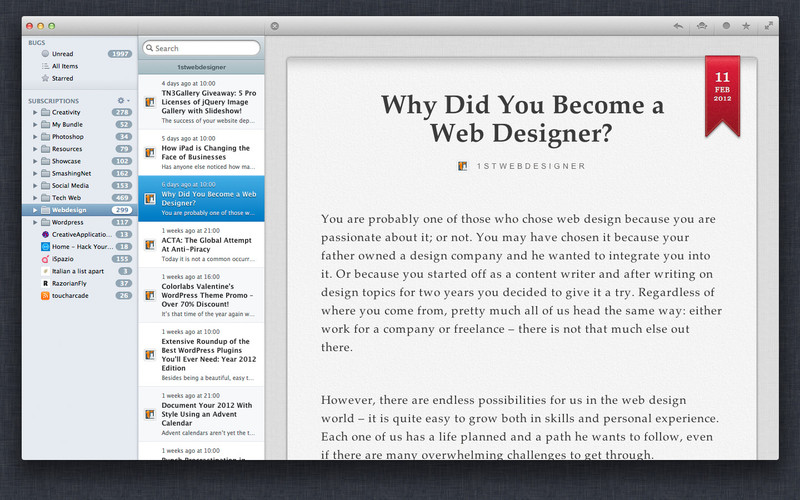
Task: Expand the Creativity folder
Action: coord(35,113)
